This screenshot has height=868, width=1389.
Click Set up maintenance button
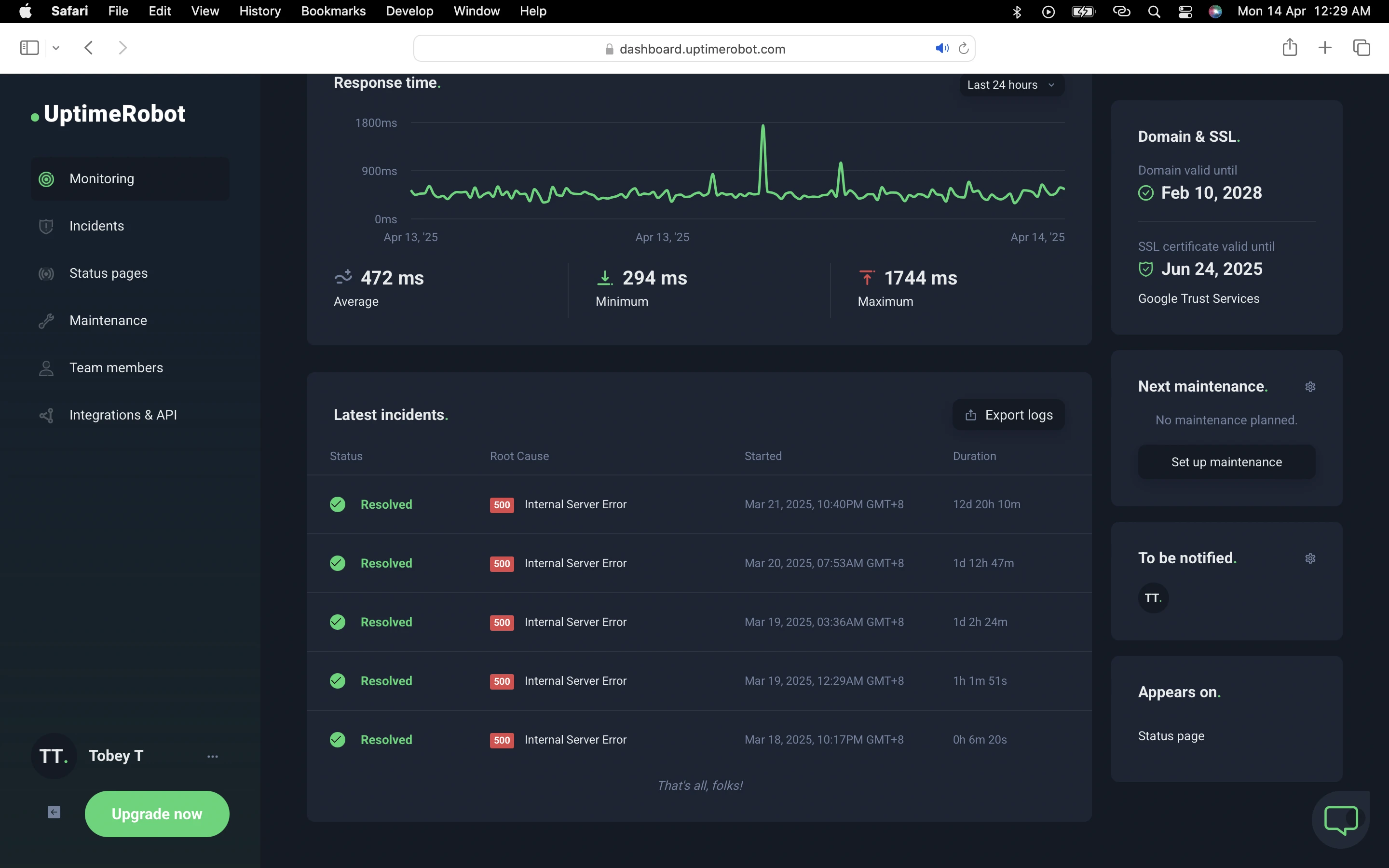pos(1226,462)
